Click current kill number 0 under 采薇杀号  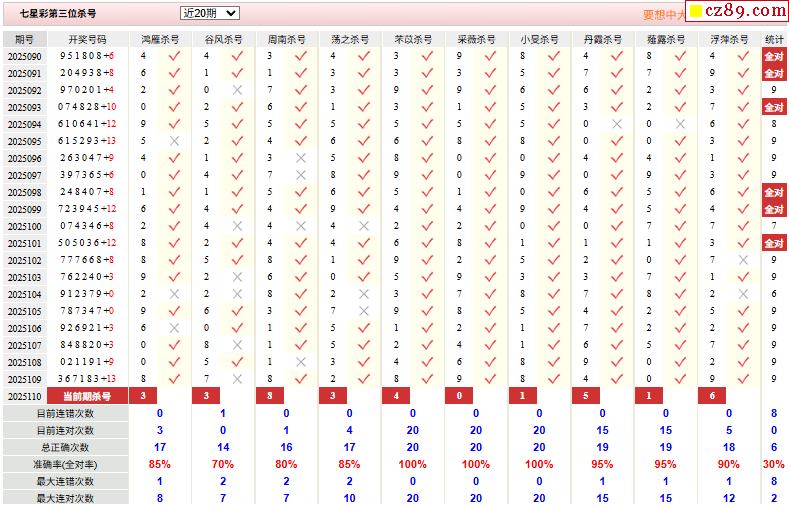tap(459, 396)
